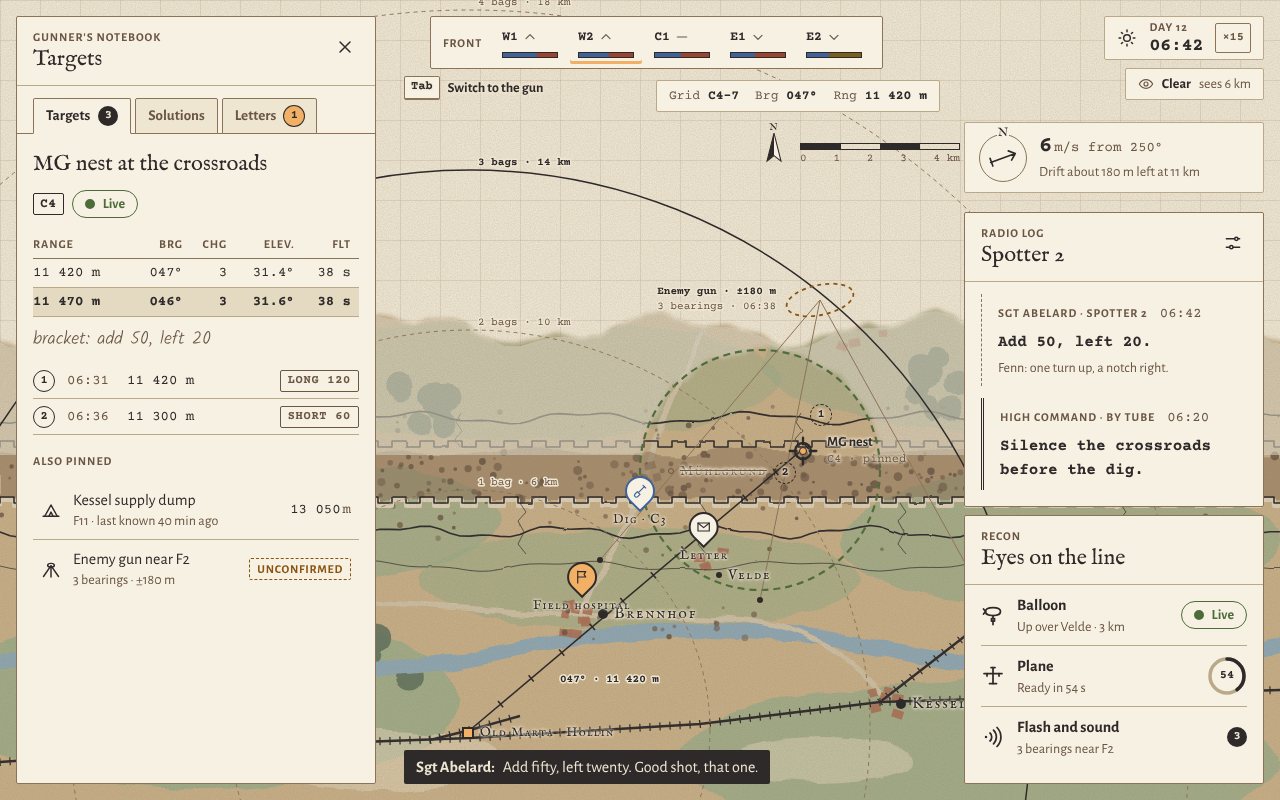
Task: Switch to the Targets tab
Action: point(81,115)
